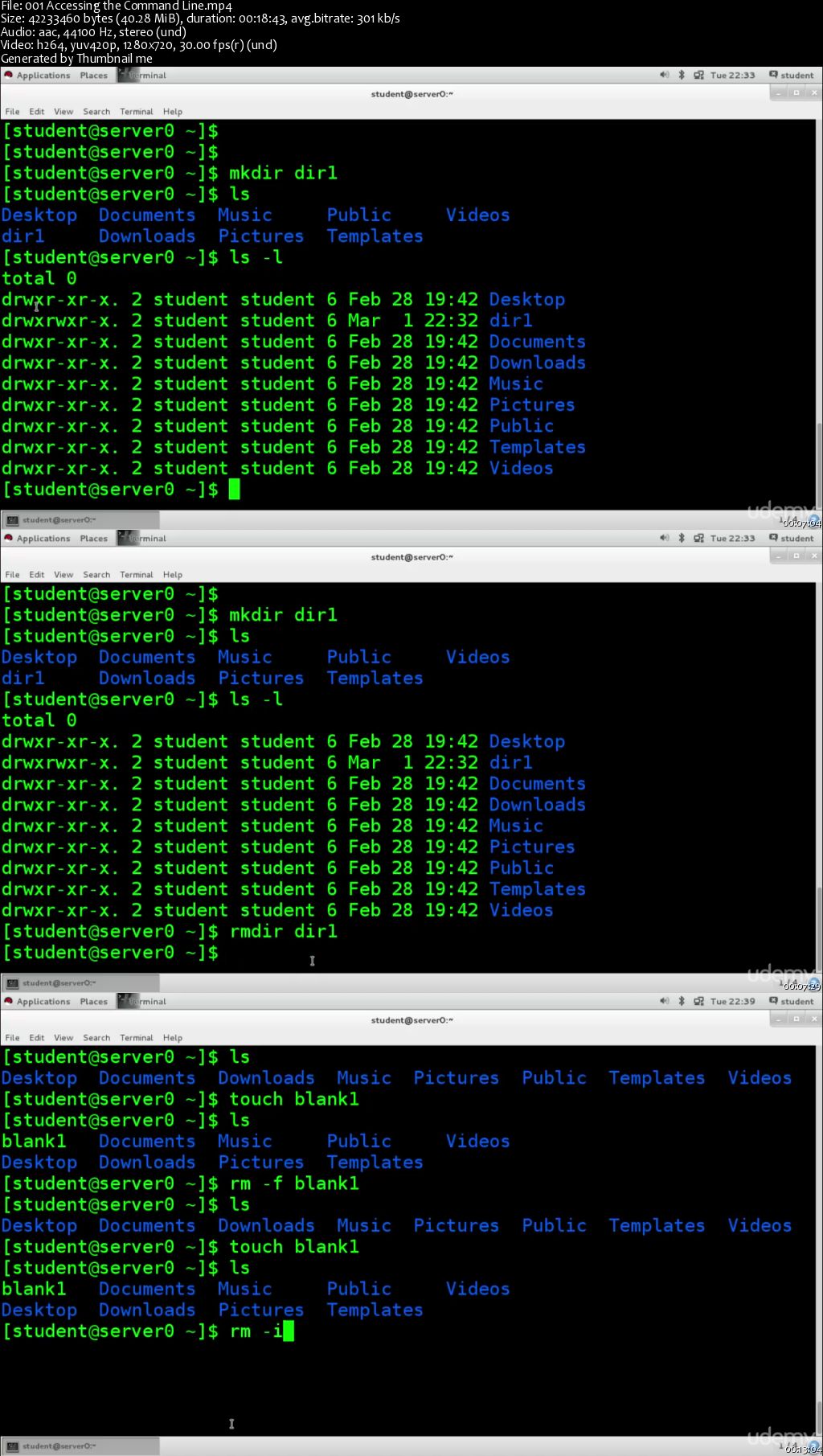Click Bluetooth icon in the top frame's panel
This screenshot has width=823, height=1456.
682,75
